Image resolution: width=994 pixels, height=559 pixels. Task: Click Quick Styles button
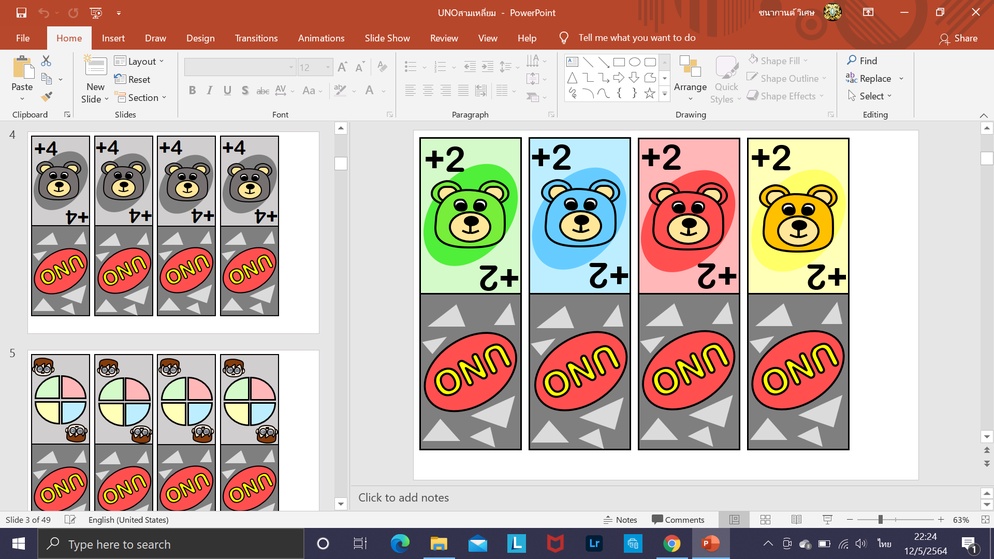point(726,79)
